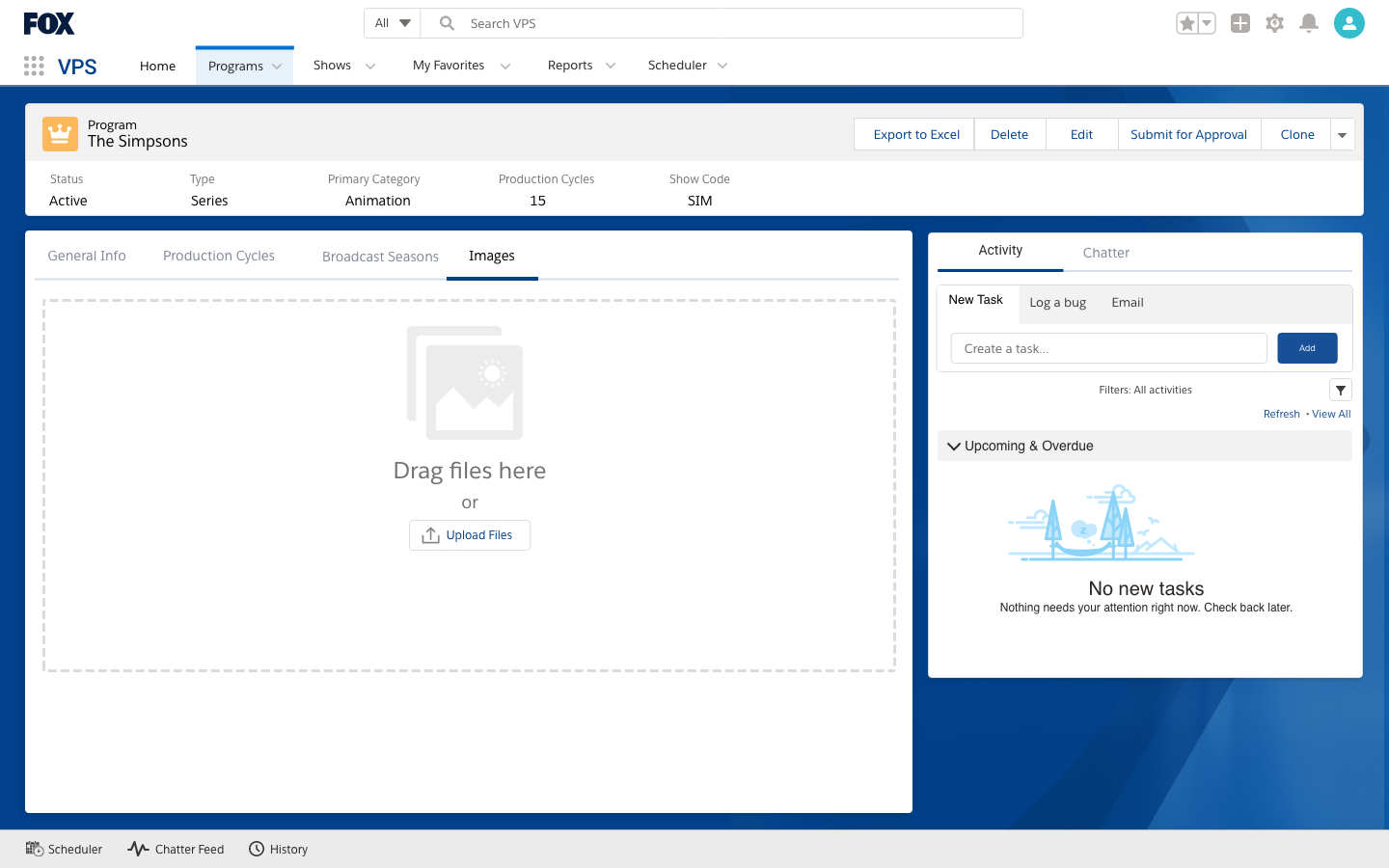Open the All search scope dropdown

[393, 23]
